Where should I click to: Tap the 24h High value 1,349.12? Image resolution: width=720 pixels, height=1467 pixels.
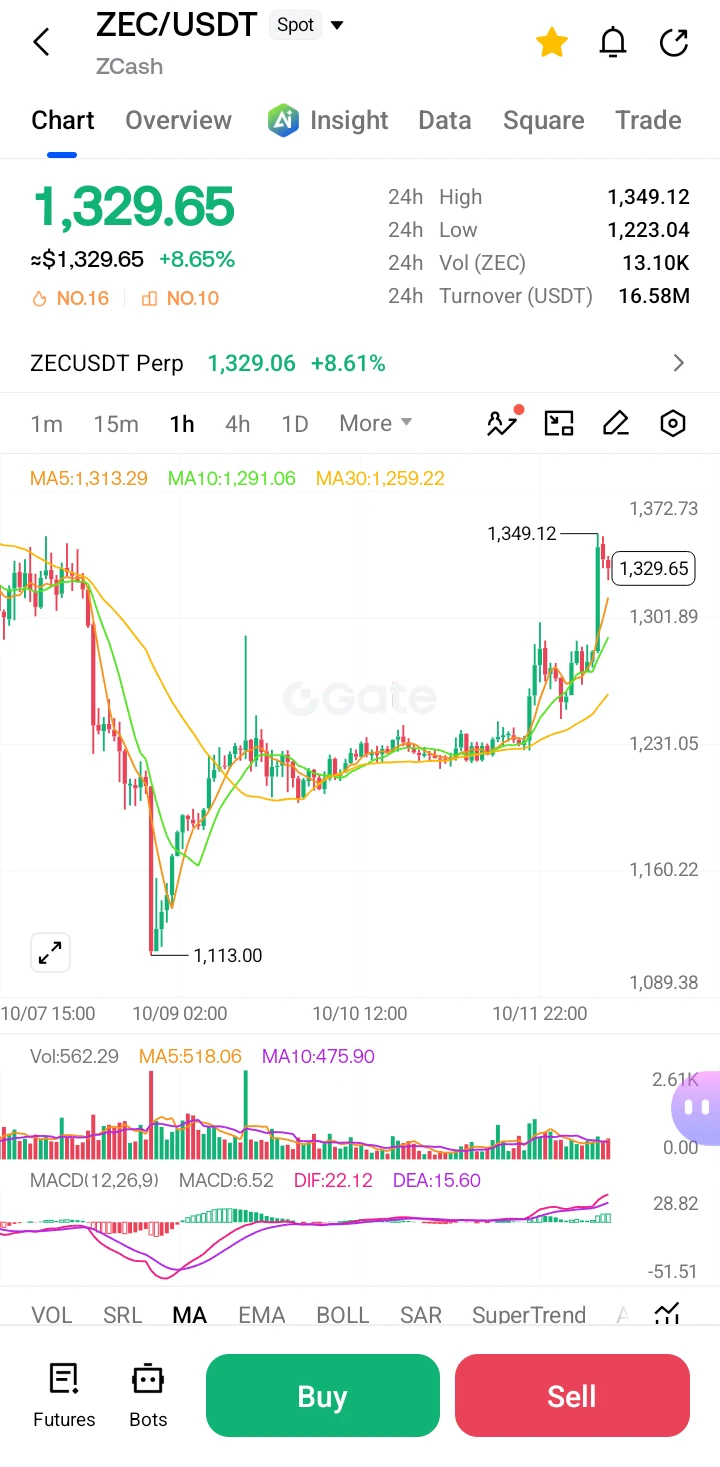click(648, 197)
